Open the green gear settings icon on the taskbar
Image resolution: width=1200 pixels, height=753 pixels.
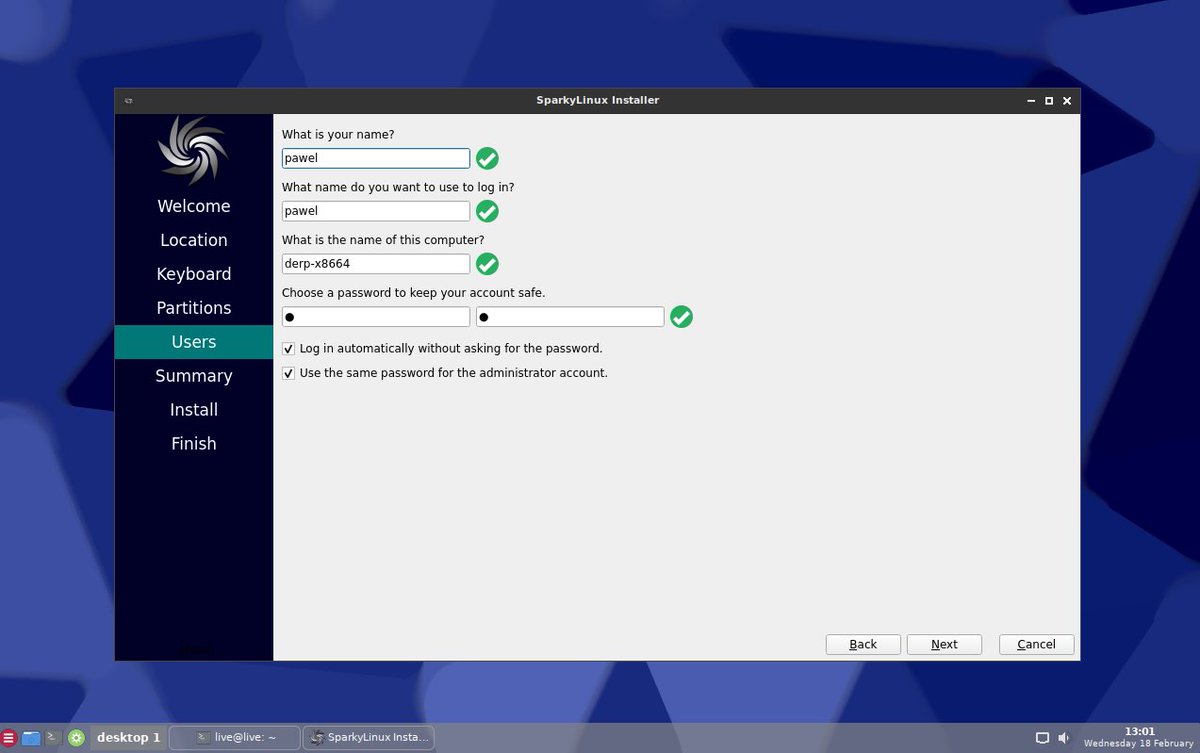[76, 738]
